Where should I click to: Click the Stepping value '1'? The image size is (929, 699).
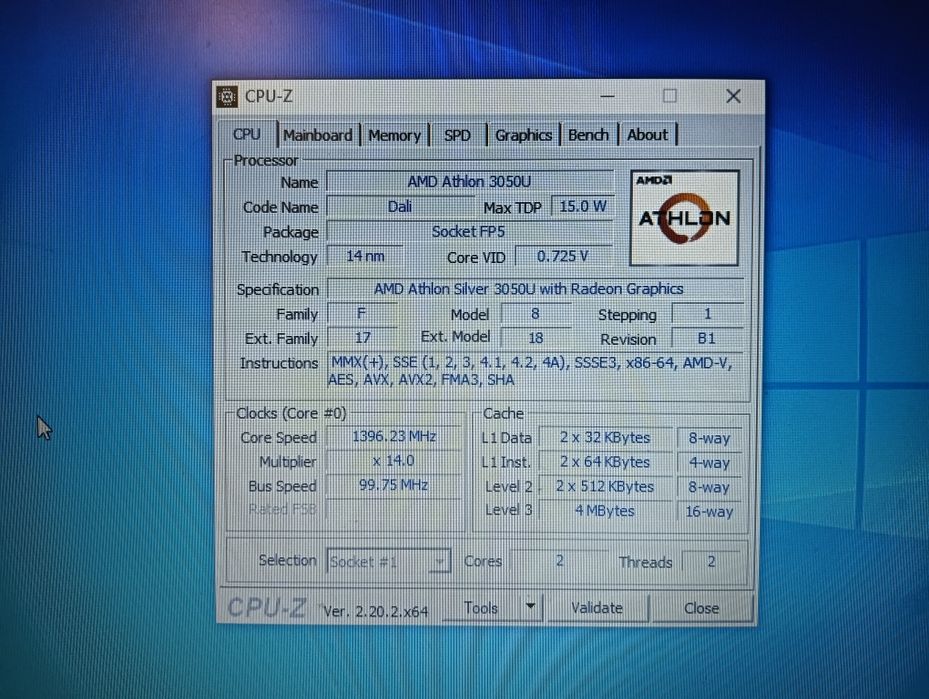(x=707, y=313)
